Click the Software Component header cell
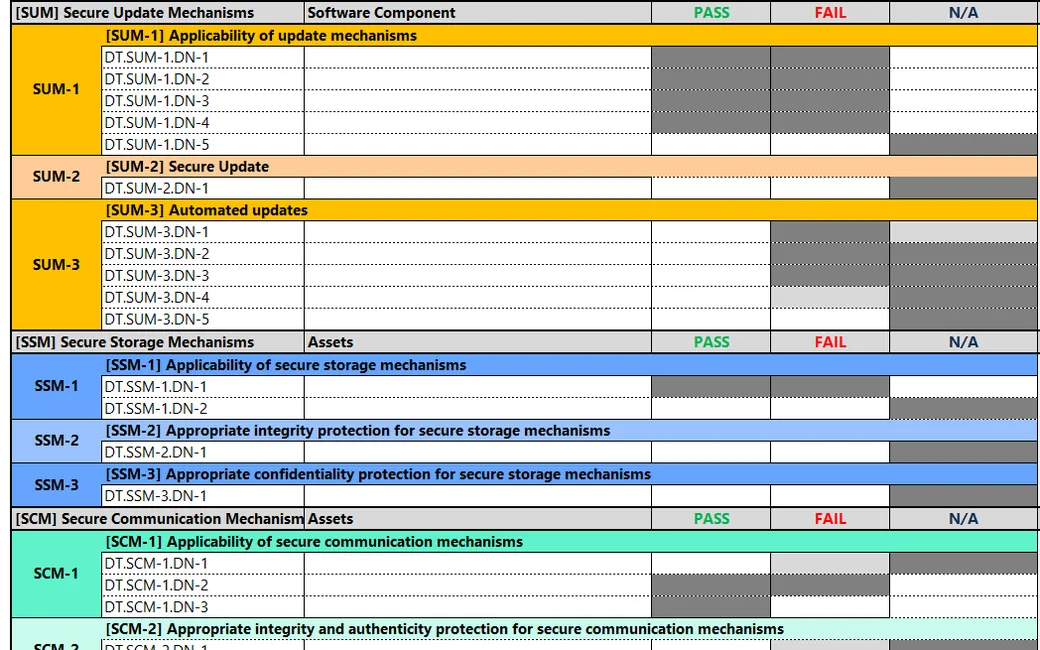 coord(478,13)
